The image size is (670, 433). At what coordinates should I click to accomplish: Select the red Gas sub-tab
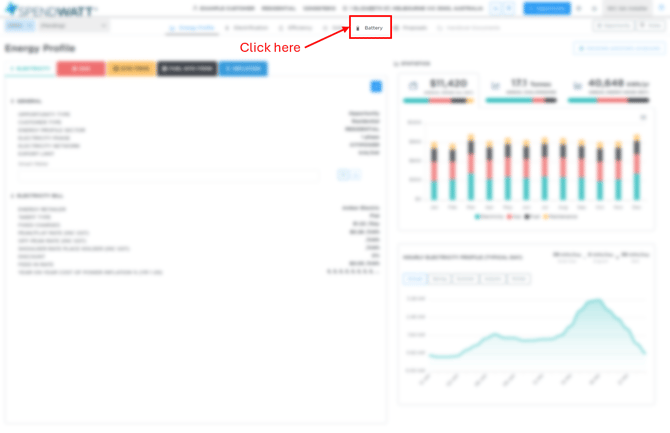coord(80,69)
